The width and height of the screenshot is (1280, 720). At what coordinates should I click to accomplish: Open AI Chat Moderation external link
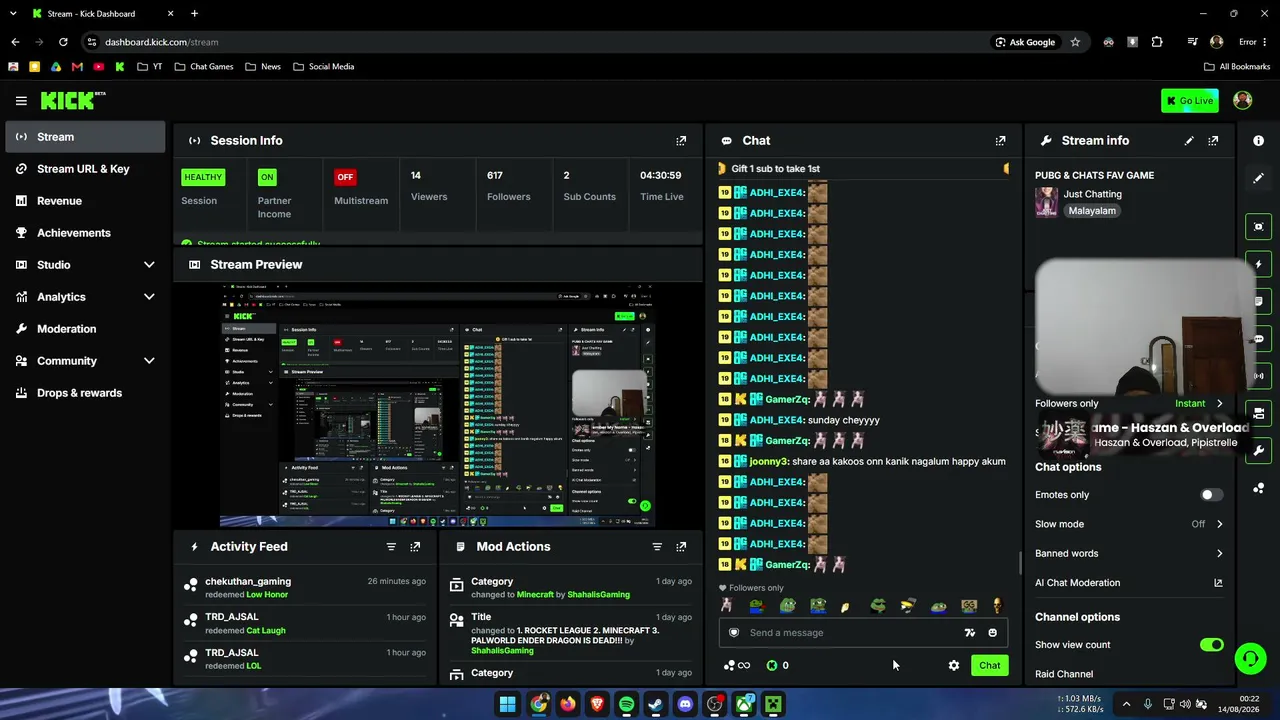[1218, 583]
